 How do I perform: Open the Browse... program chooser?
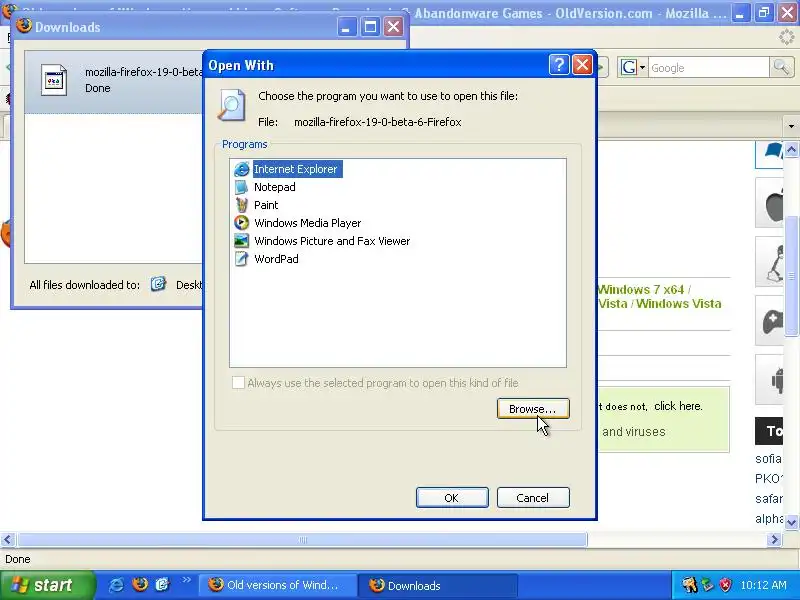click(533, 409)
